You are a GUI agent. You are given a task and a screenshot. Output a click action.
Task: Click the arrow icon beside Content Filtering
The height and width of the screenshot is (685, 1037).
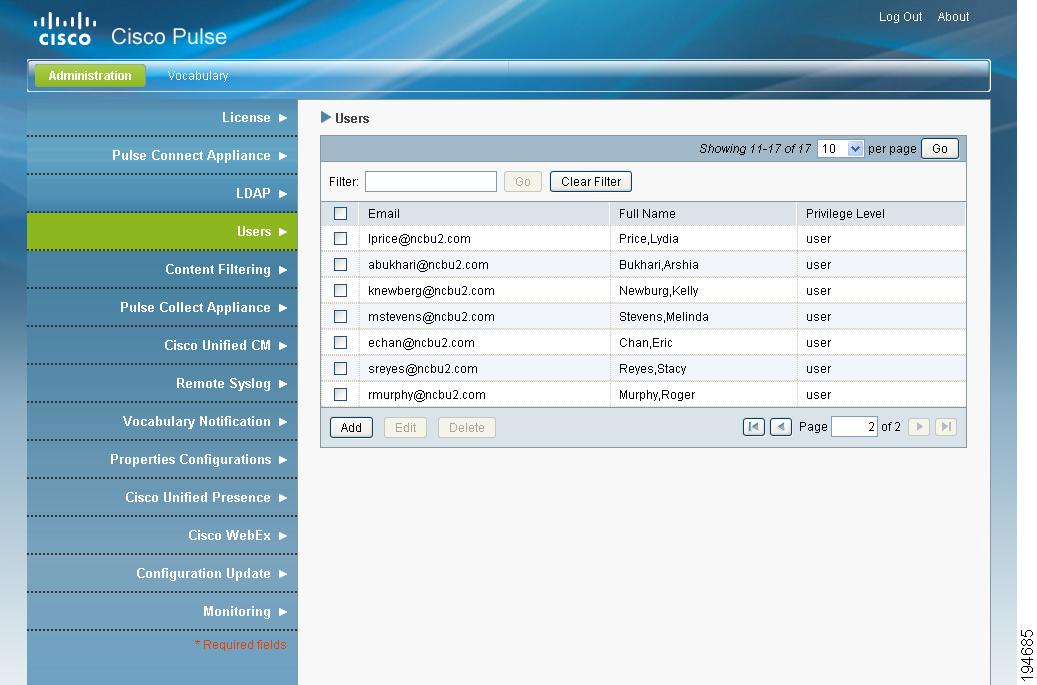pyautogui.click(x=284, y=269)
